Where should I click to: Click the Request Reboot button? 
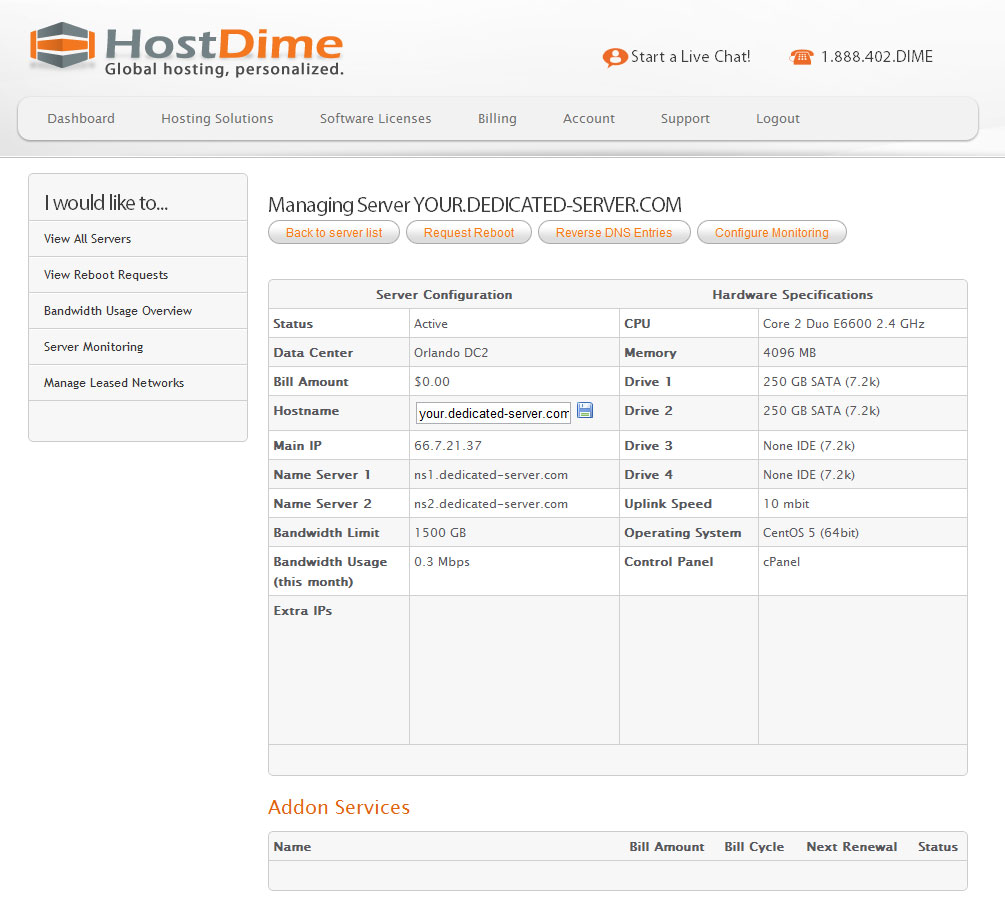[x=469, y=233]
